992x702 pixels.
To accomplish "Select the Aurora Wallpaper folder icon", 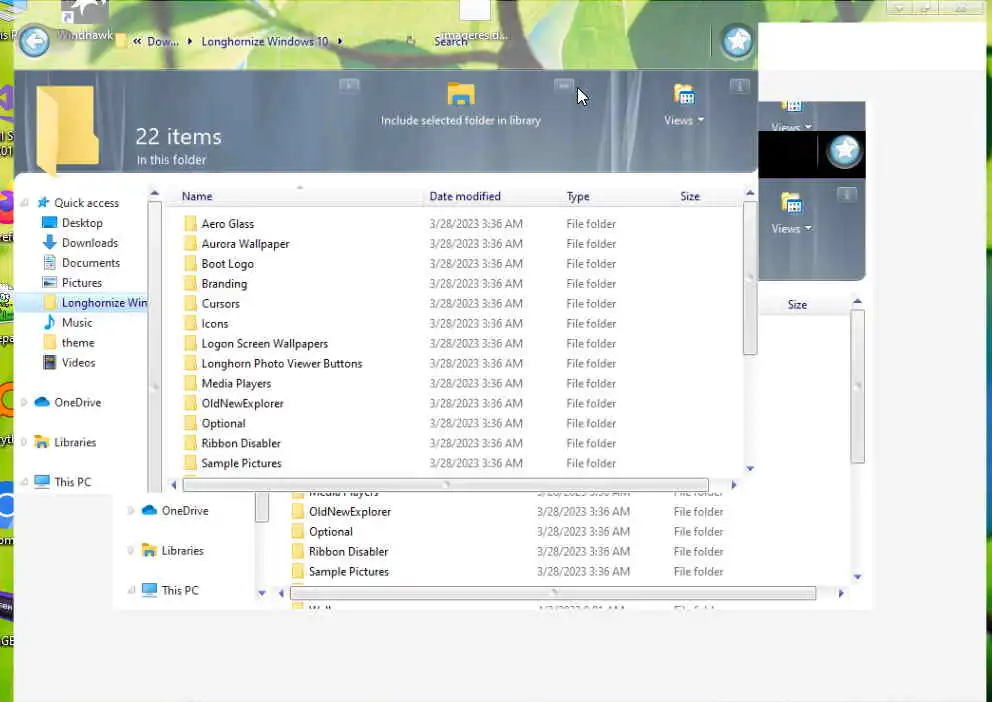I will point(190,243).
